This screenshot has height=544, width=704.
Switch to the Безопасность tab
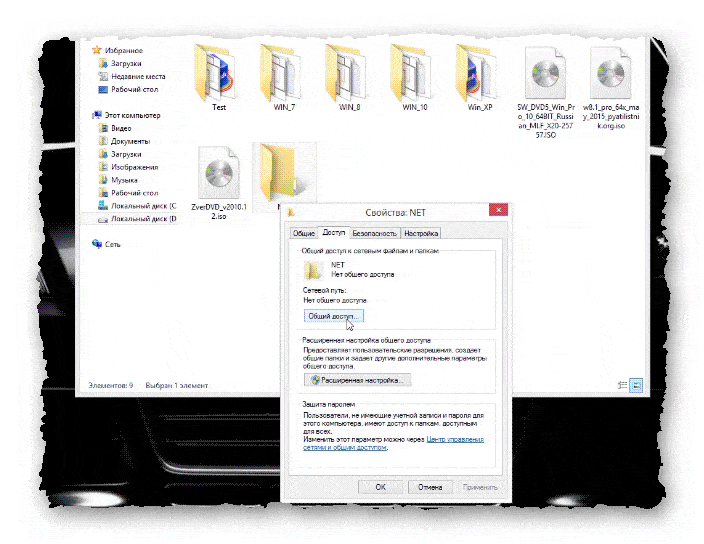[x=374, y=233]
